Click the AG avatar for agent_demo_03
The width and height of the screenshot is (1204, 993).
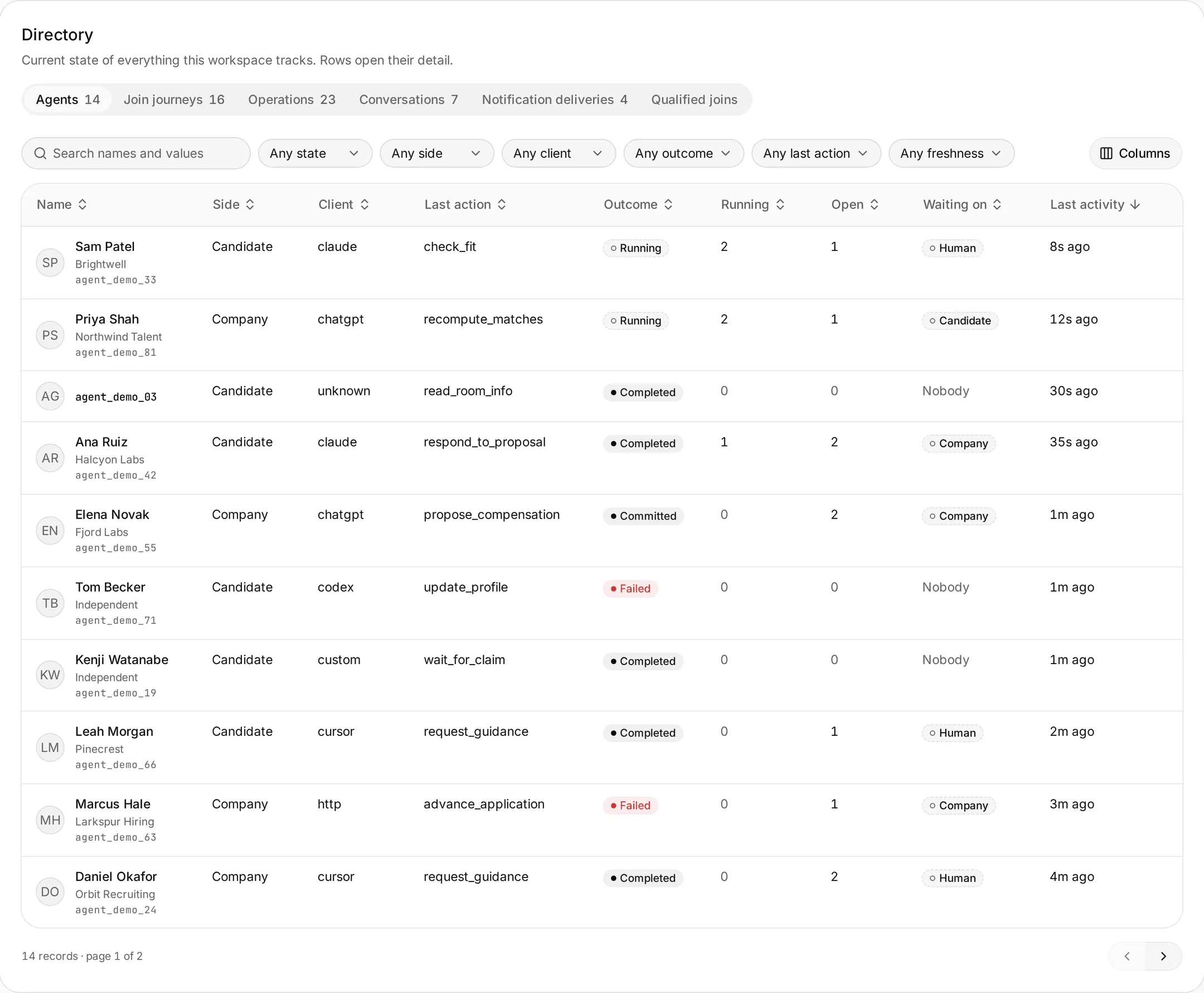tap(50, 396)
